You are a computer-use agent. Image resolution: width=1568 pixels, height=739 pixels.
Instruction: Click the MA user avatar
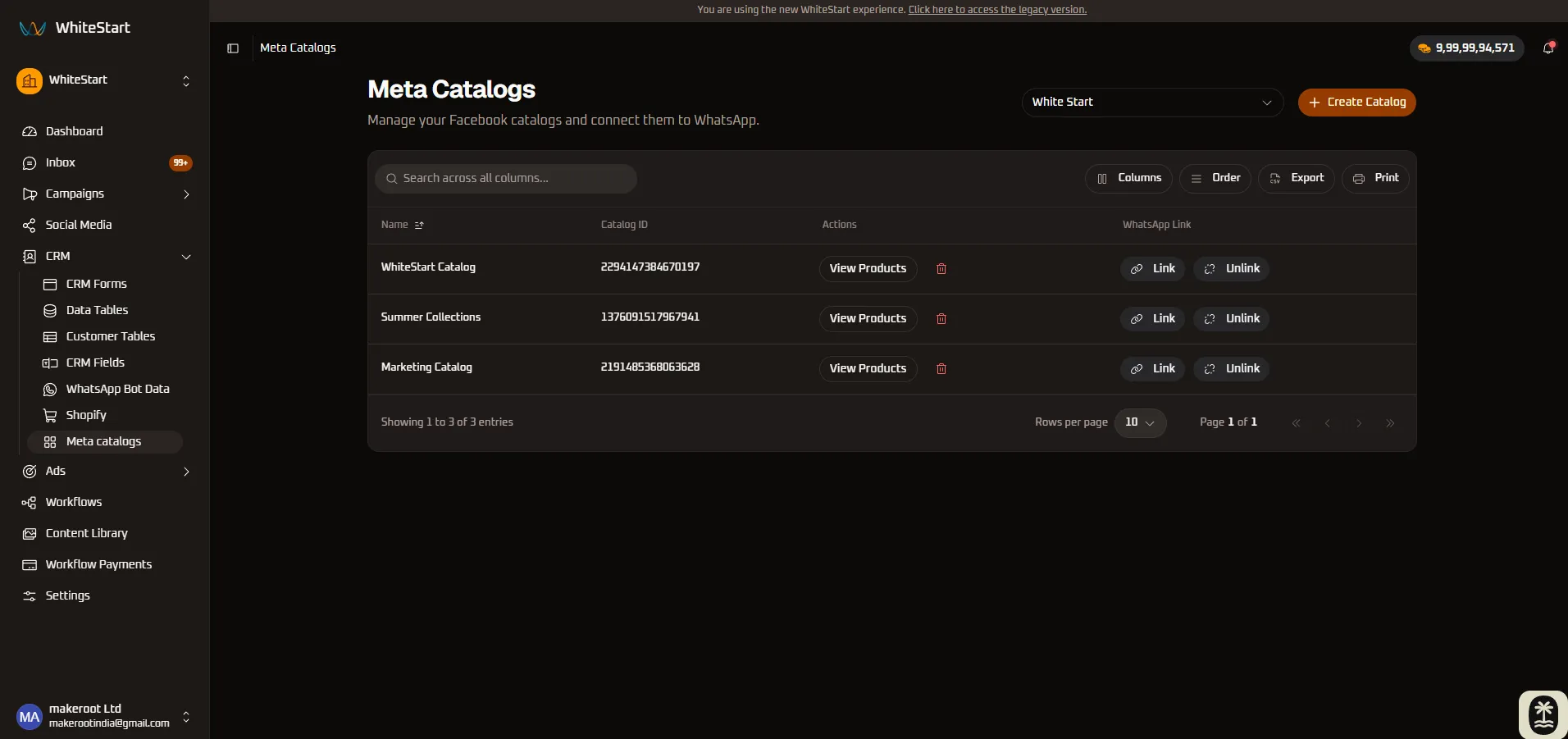(30, 717)
